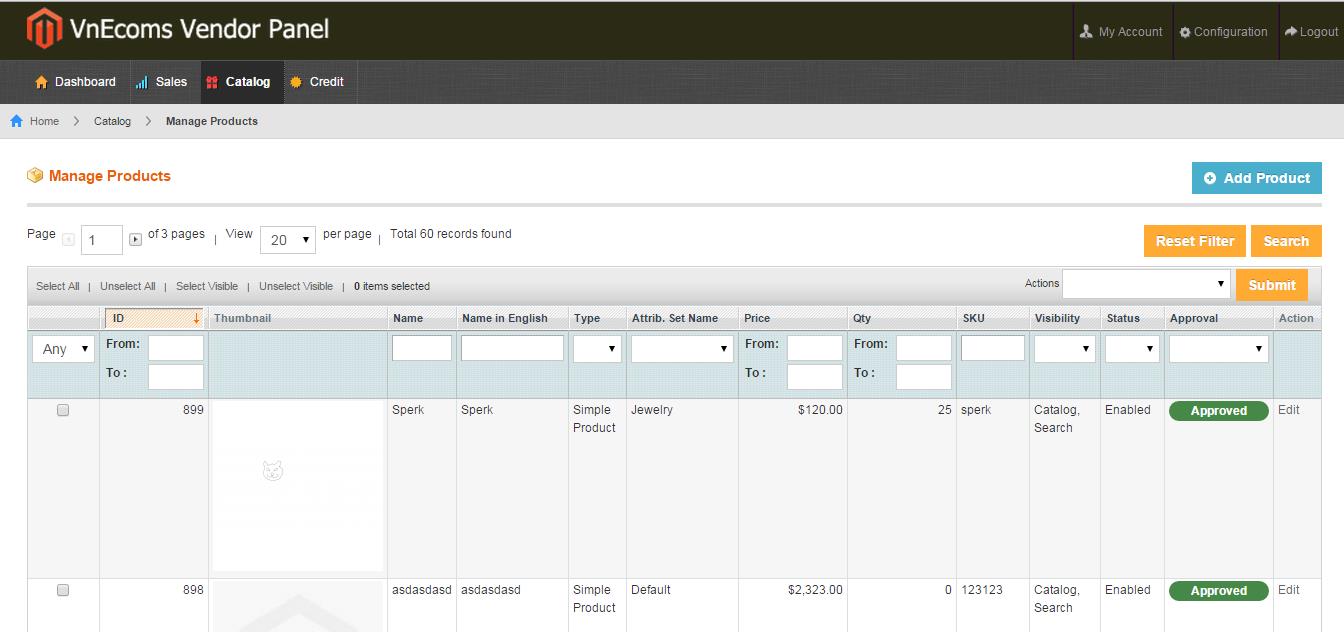Click Approved badge for product 898
Viewport: 1344px width, 632px height.
pos(1218,591)
